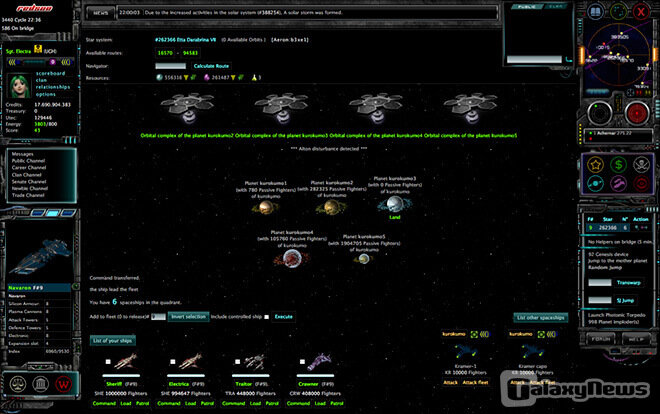Click the SJ Jump button
660x414 pixels.
(625, 300)
